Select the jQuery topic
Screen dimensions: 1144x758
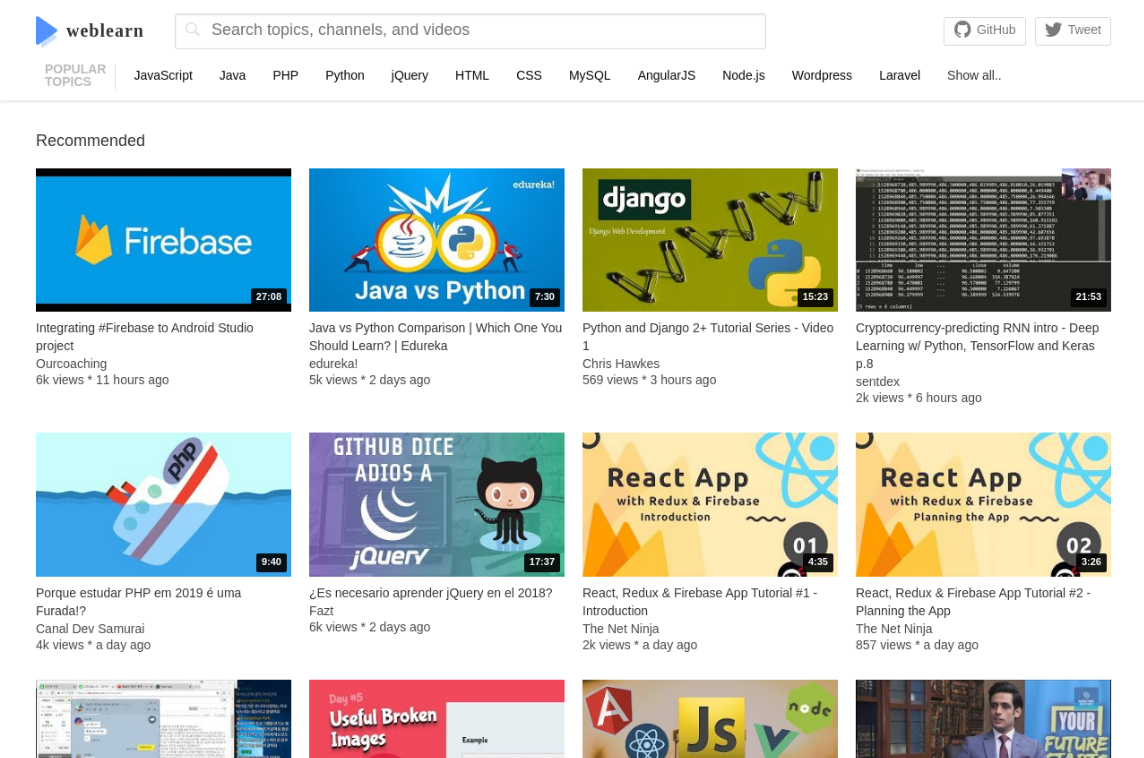409,75
